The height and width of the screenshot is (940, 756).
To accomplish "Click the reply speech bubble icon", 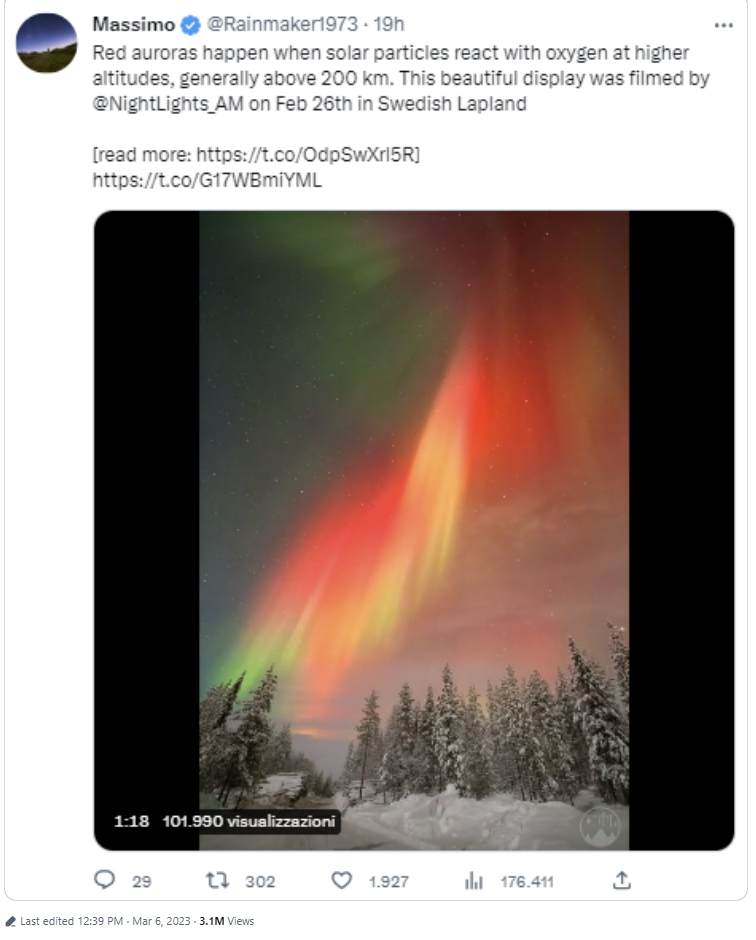I will tap(105, 879).
